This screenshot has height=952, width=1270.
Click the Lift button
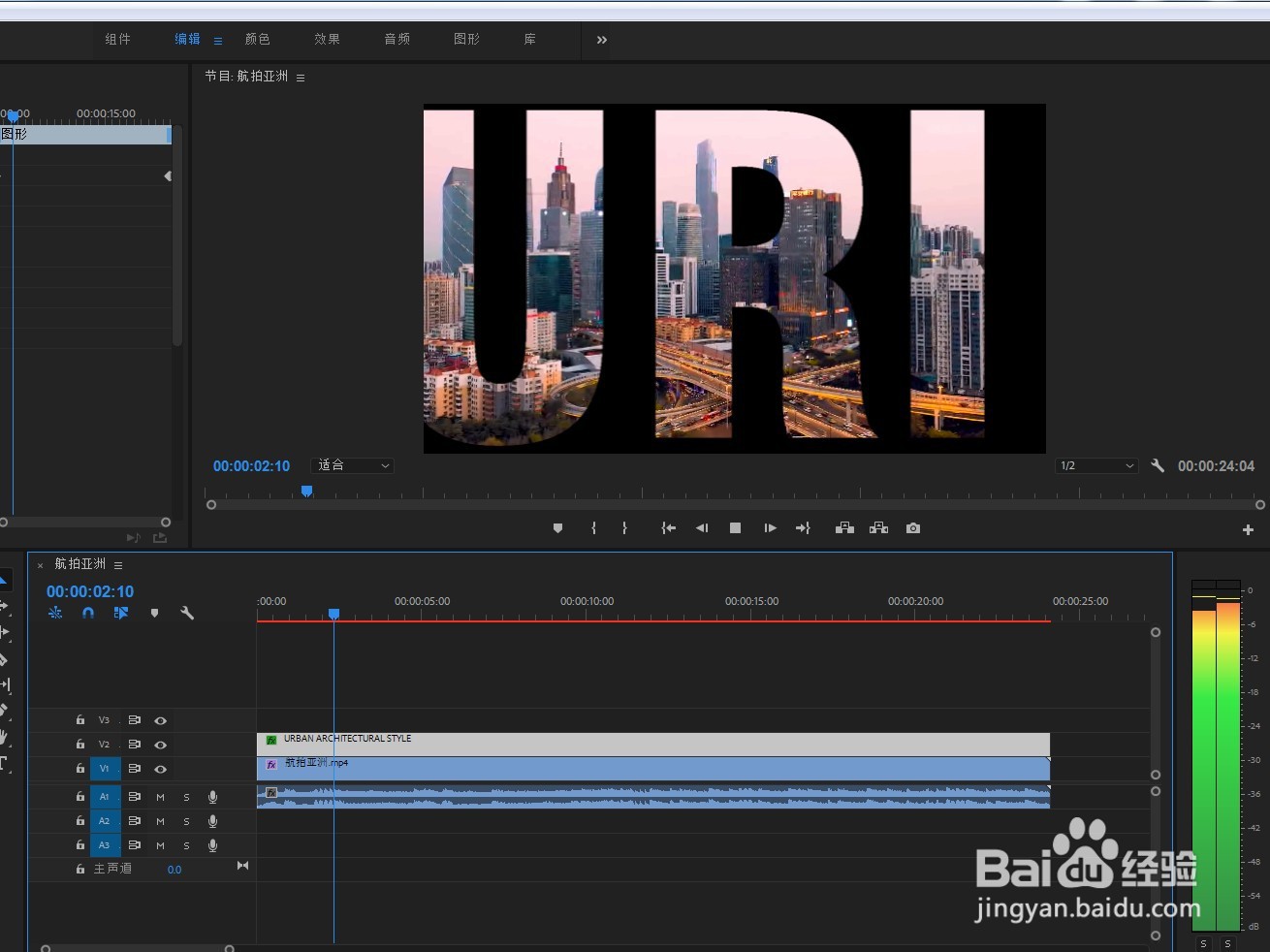[844, 528]
